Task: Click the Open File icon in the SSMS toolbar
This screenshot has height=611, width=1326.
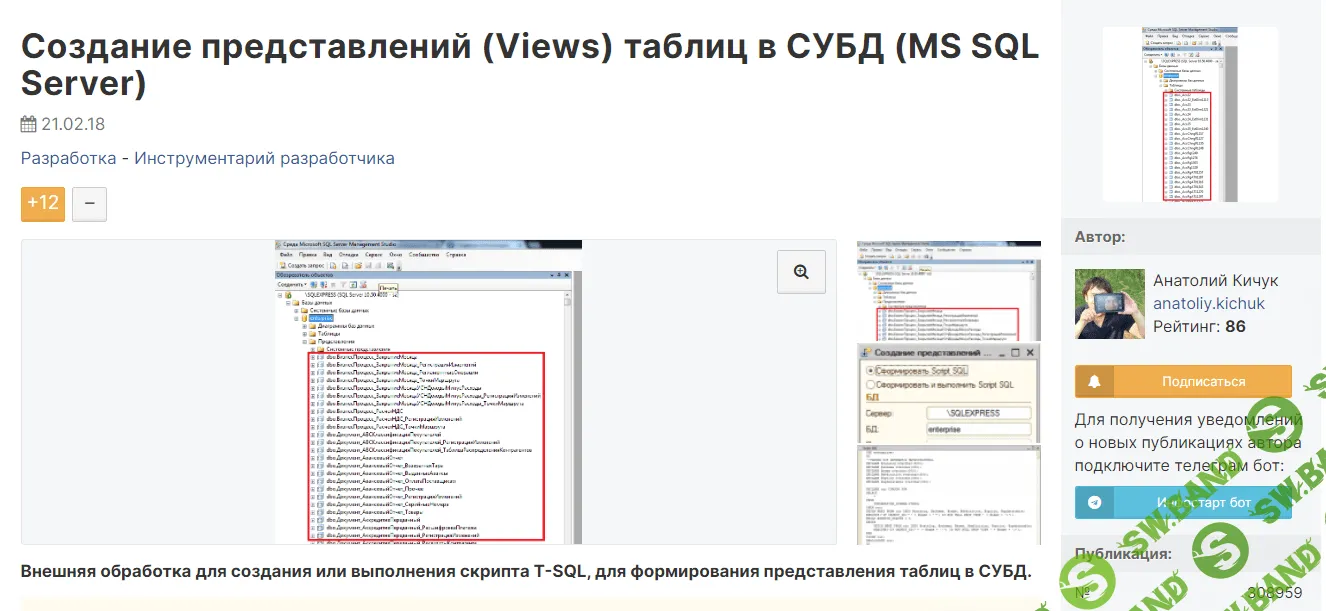Action: point(358,265)
